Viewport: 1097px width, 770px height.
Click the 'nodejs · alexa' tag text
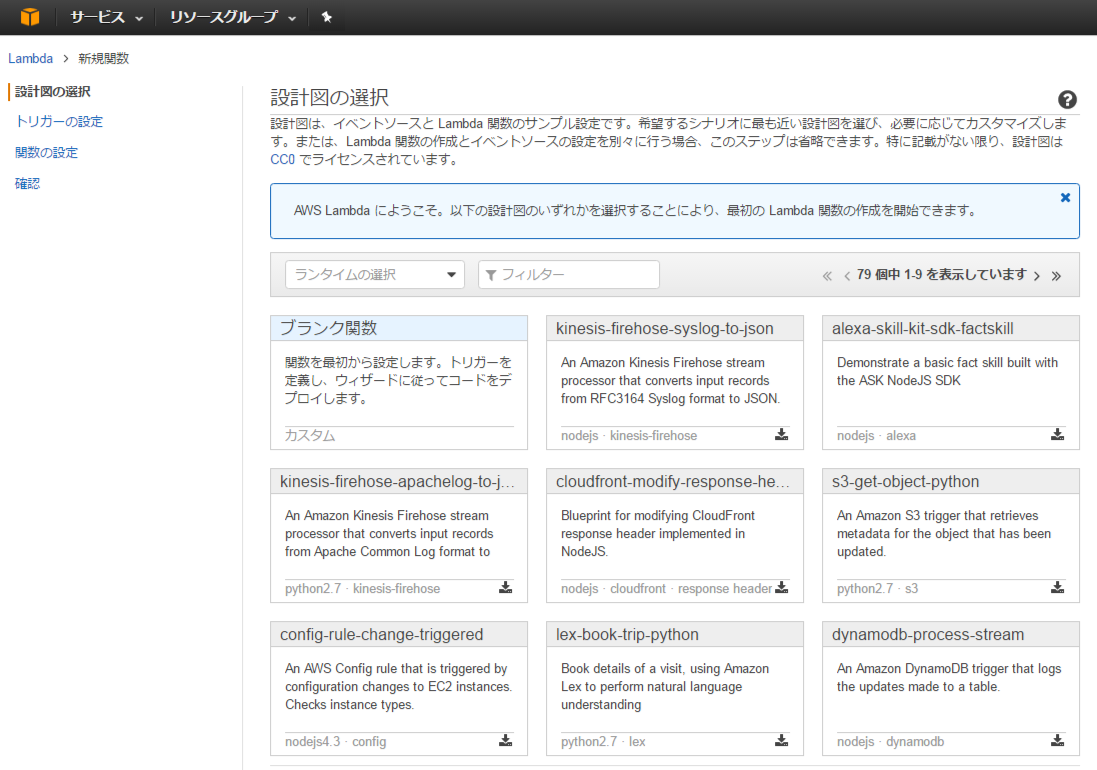click(876, 436)
